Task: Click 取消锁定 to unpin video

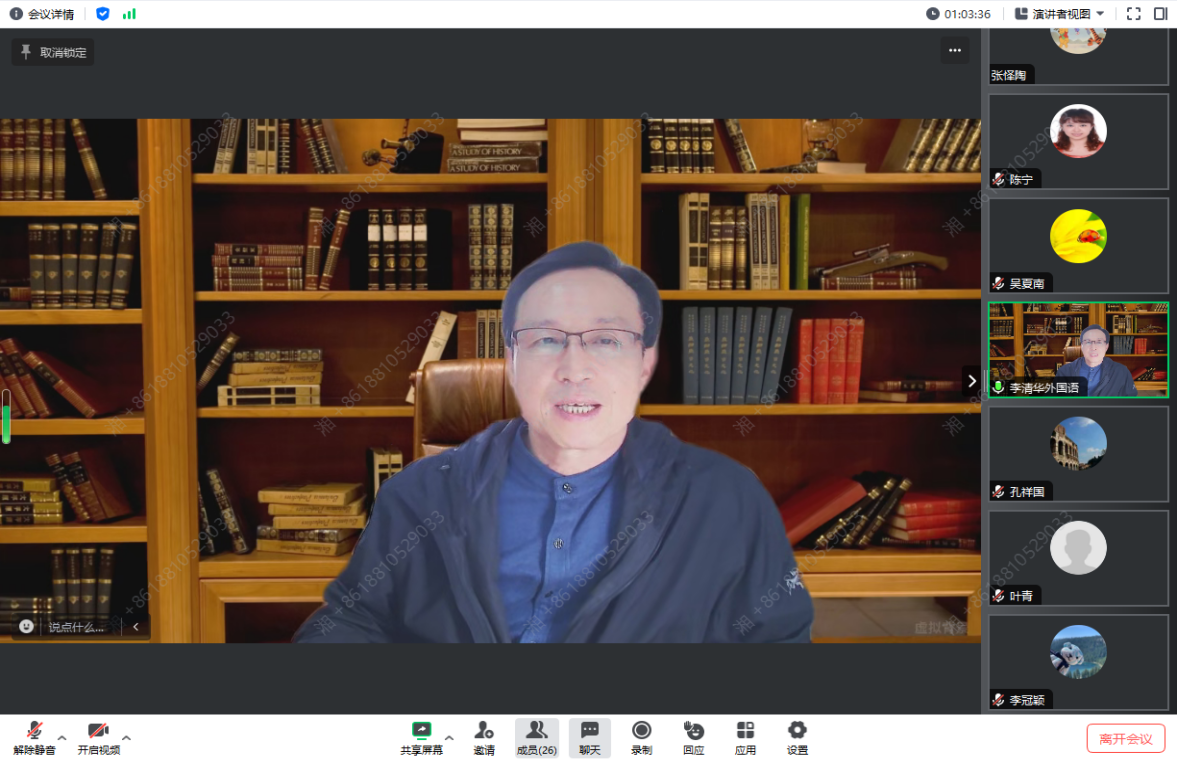Action: (54, 53)
